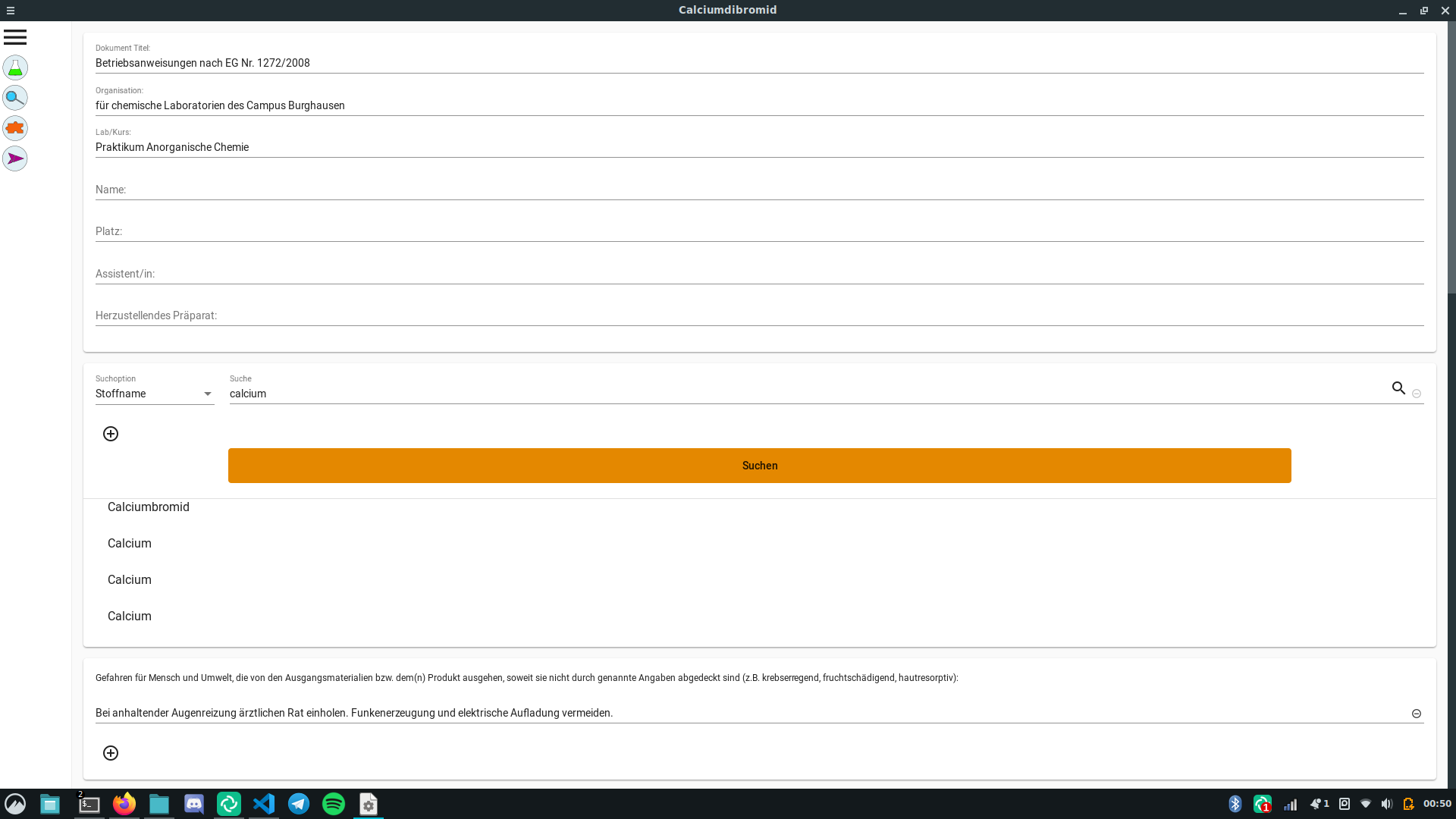Click the green flask sidebar icon
The image size is (1456, 819).
point(15,67)
